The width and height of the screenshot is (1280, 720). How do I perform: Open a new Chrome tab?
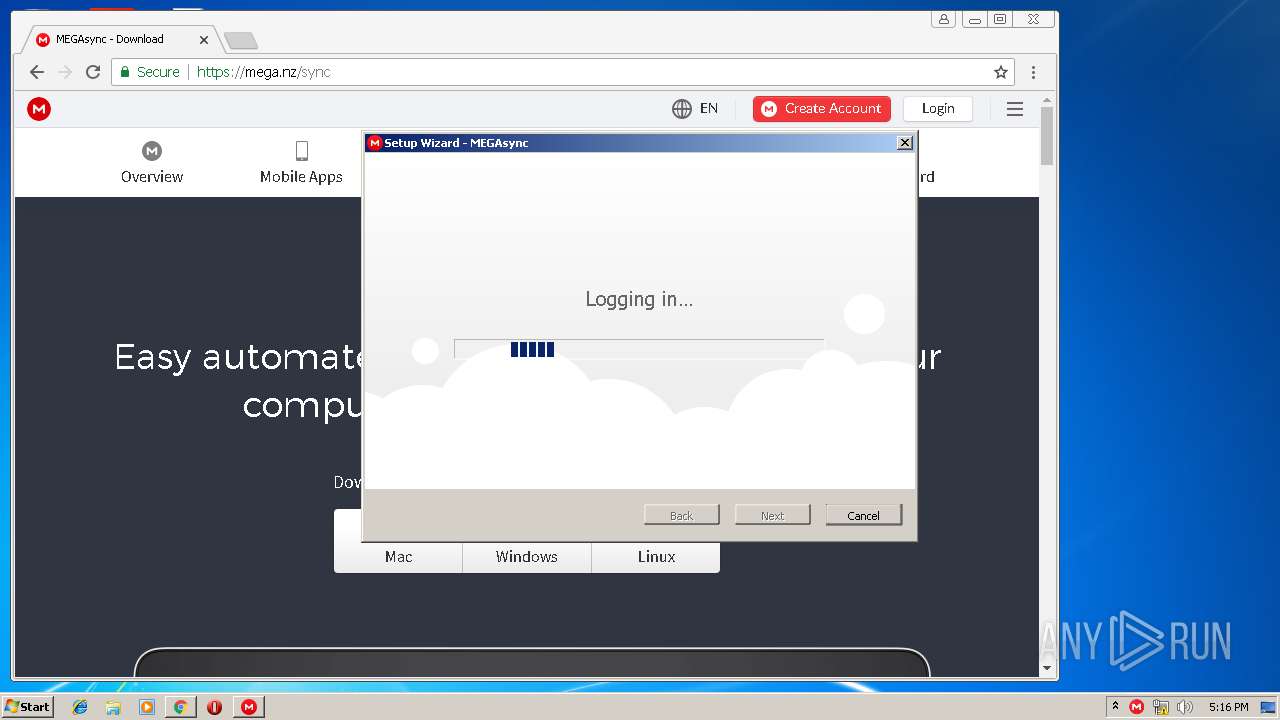coord(240,40)
